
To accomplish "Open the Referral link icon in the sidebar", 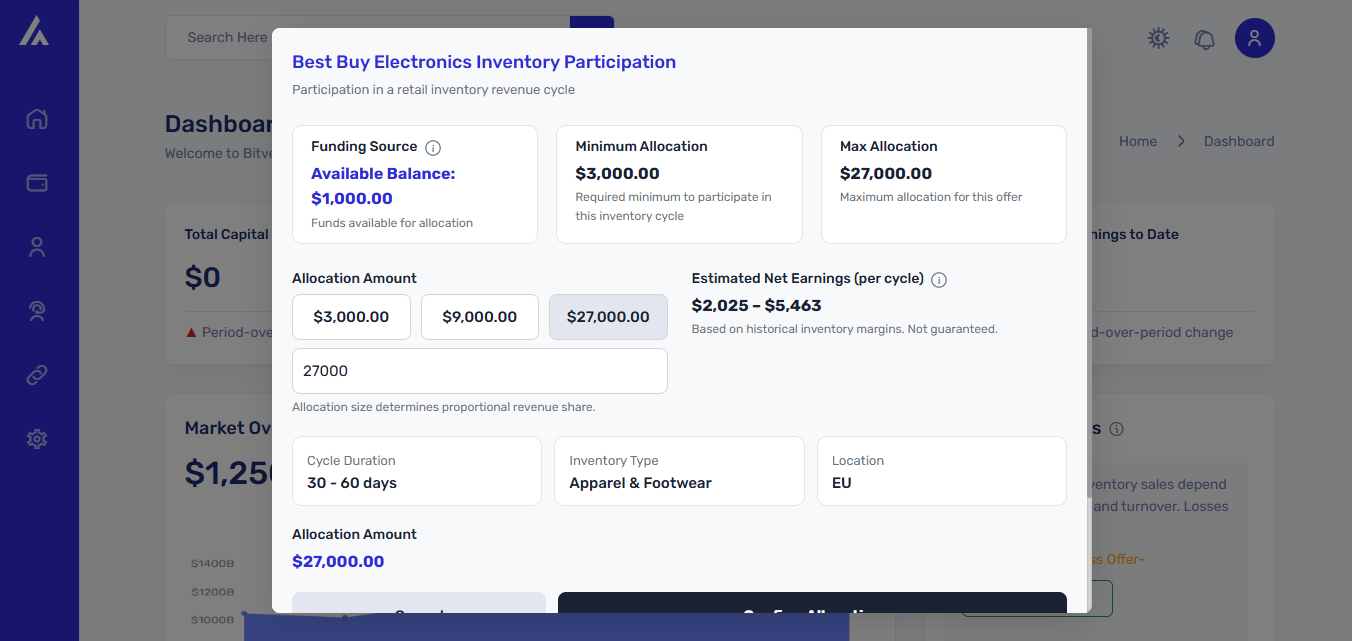I will point(36,374).
